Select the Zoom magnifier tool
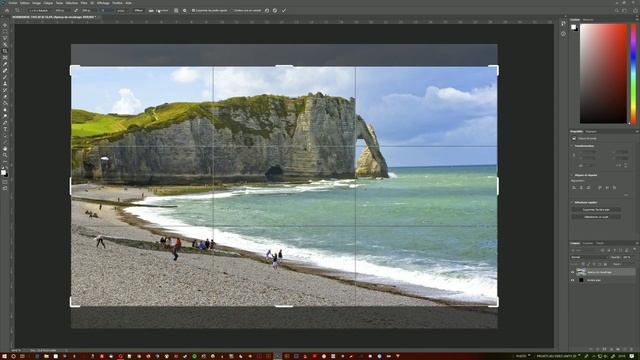 5,156
